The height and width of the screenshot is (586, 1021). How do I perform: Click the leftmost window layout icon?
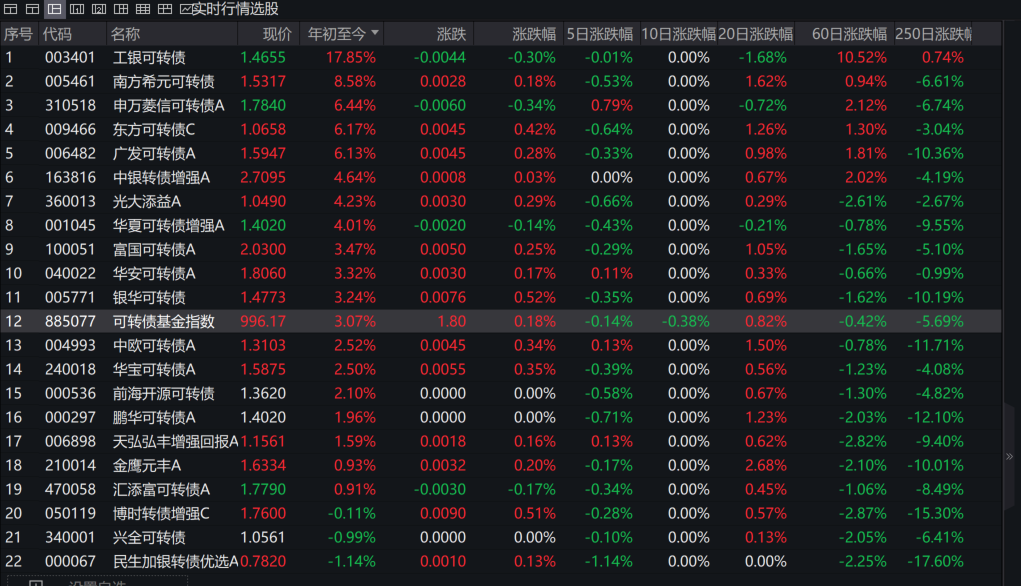(11, 9)
